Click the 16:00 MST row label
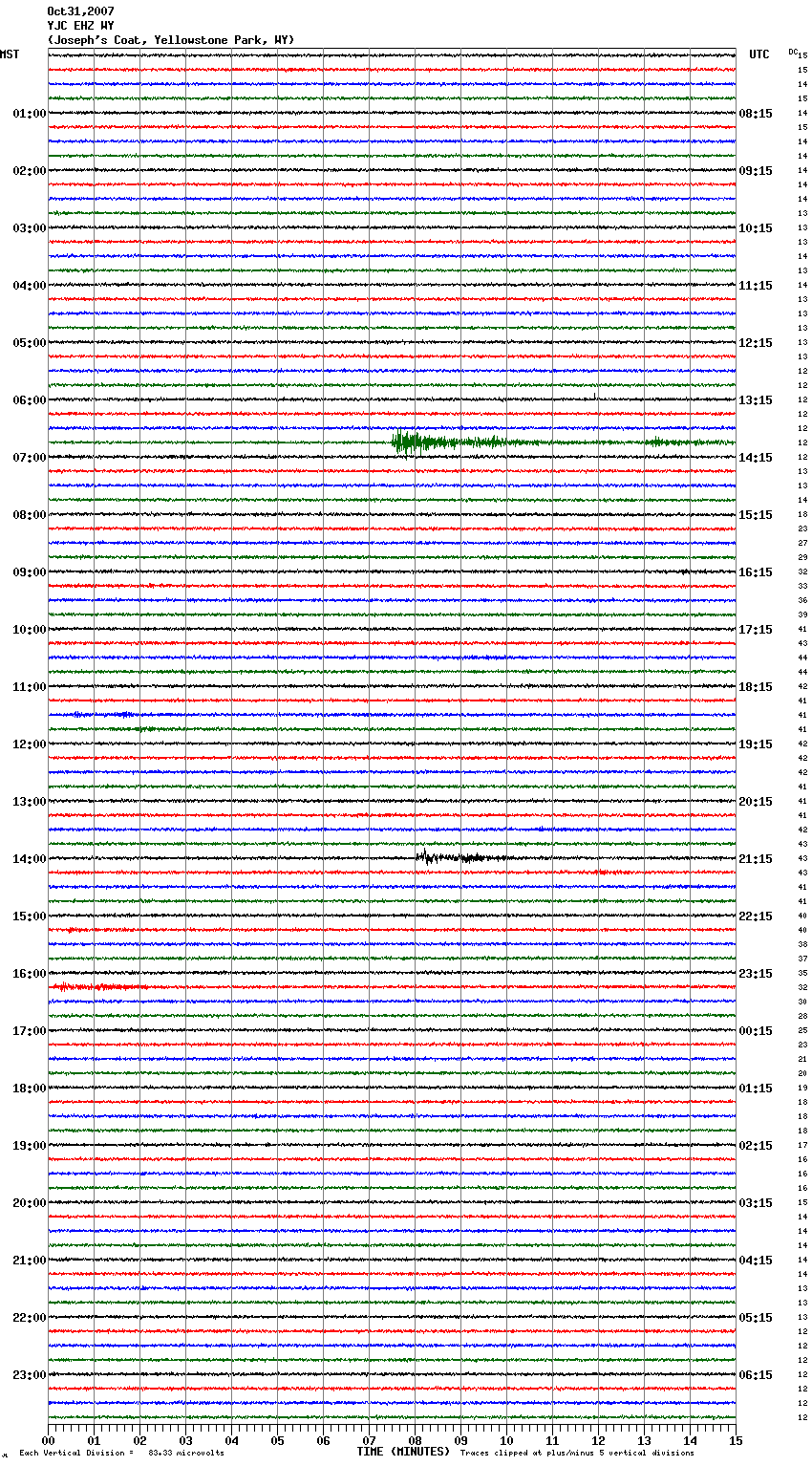The height and width of the screenshot is (1466, 812). click(30, 974)
